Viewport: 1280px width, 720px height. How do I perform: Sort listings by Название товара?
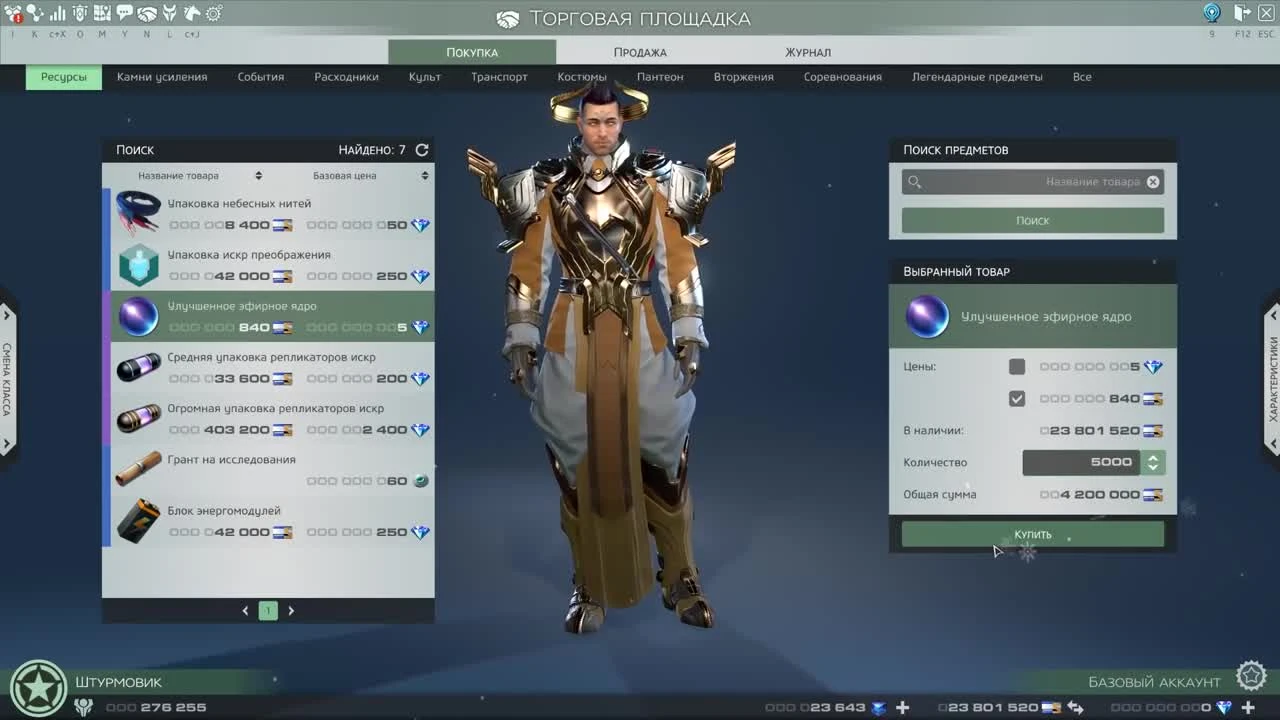[178, 174]
